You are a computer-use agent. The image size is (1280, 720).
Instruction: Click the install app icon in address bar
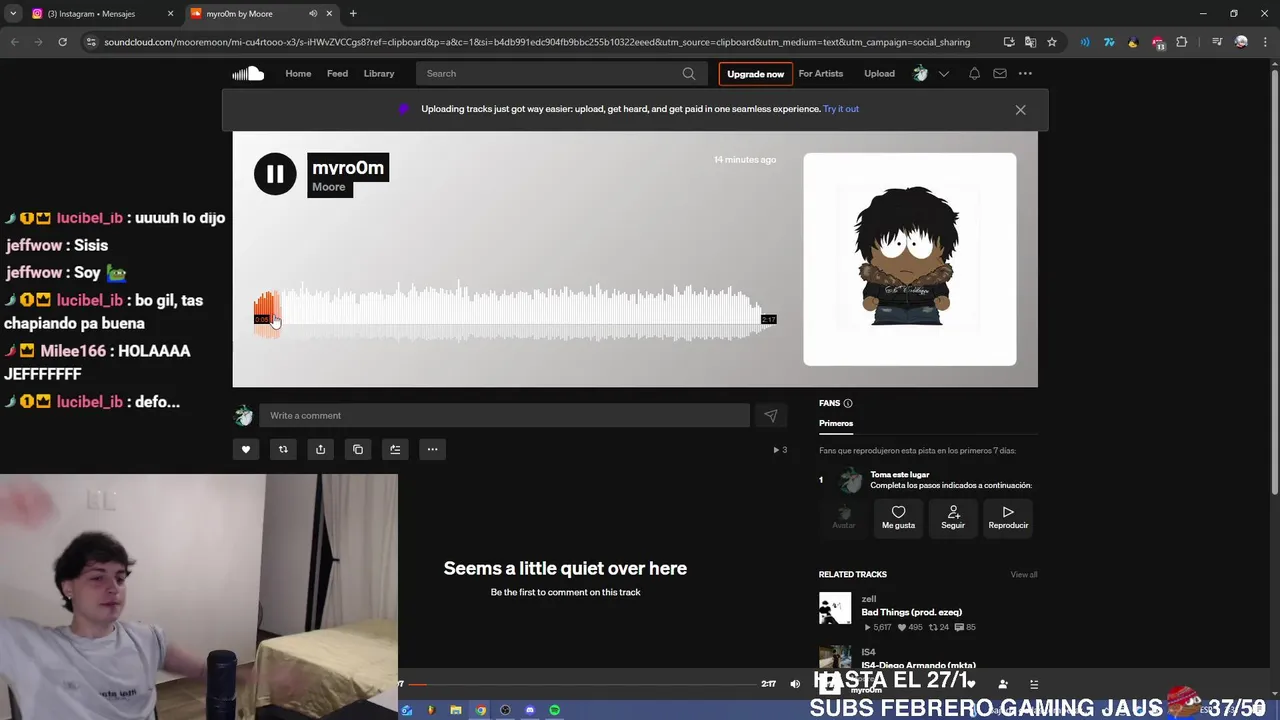point(1008,42)
